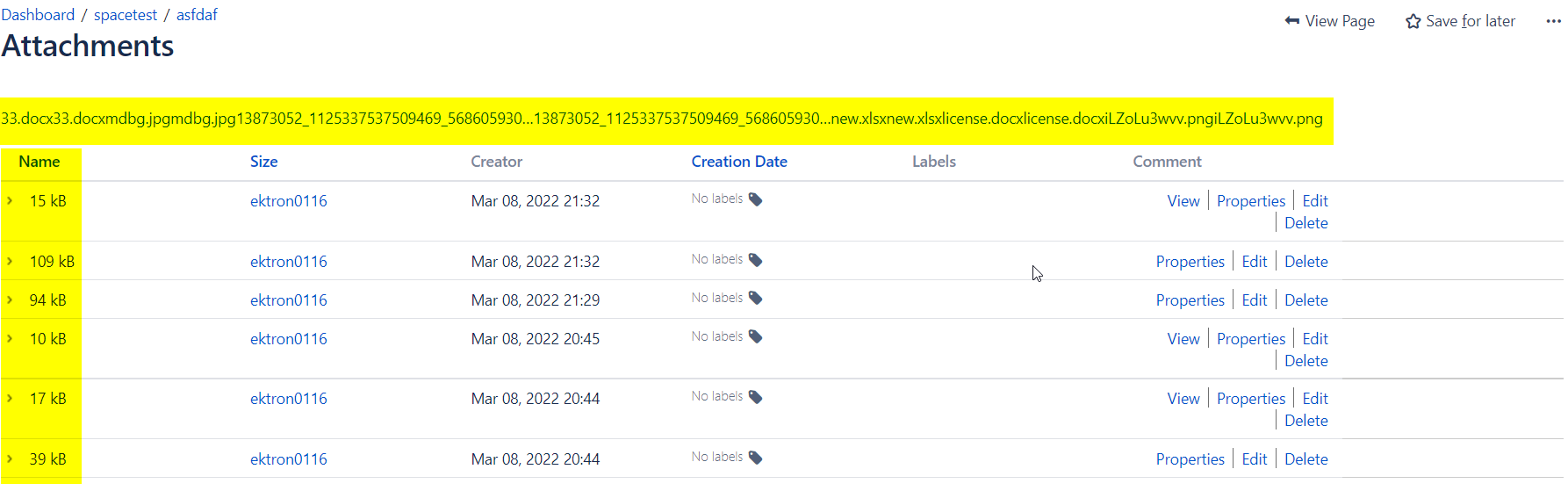Edit the 94 kB attachment
The image size is (1568, 498).
click(x=1255, y=300)
